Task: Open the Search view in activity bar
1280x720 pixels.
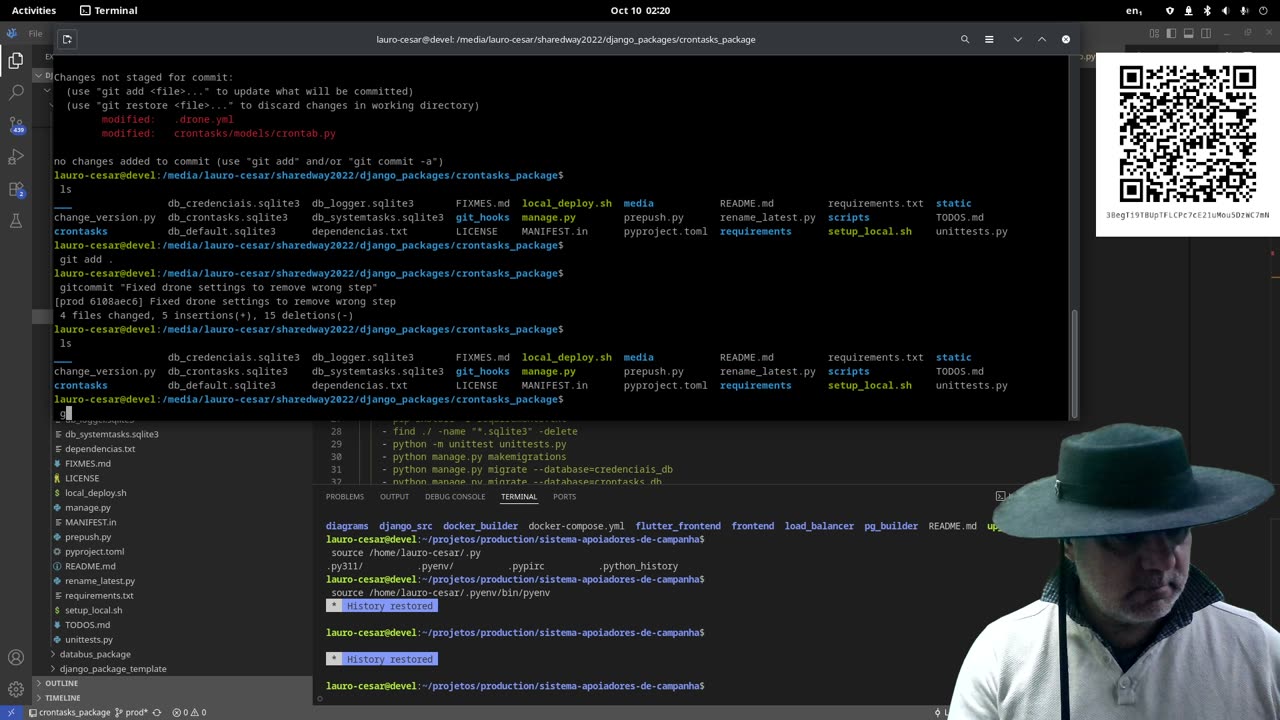Action: coord(16,92)
